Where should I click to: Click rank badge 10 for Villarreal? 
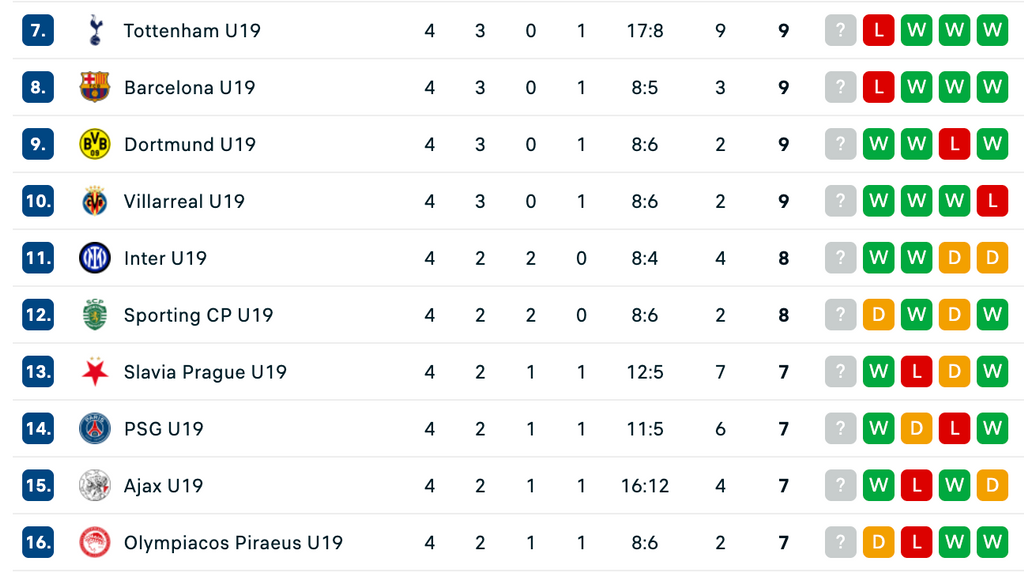[x=38, y=201]
